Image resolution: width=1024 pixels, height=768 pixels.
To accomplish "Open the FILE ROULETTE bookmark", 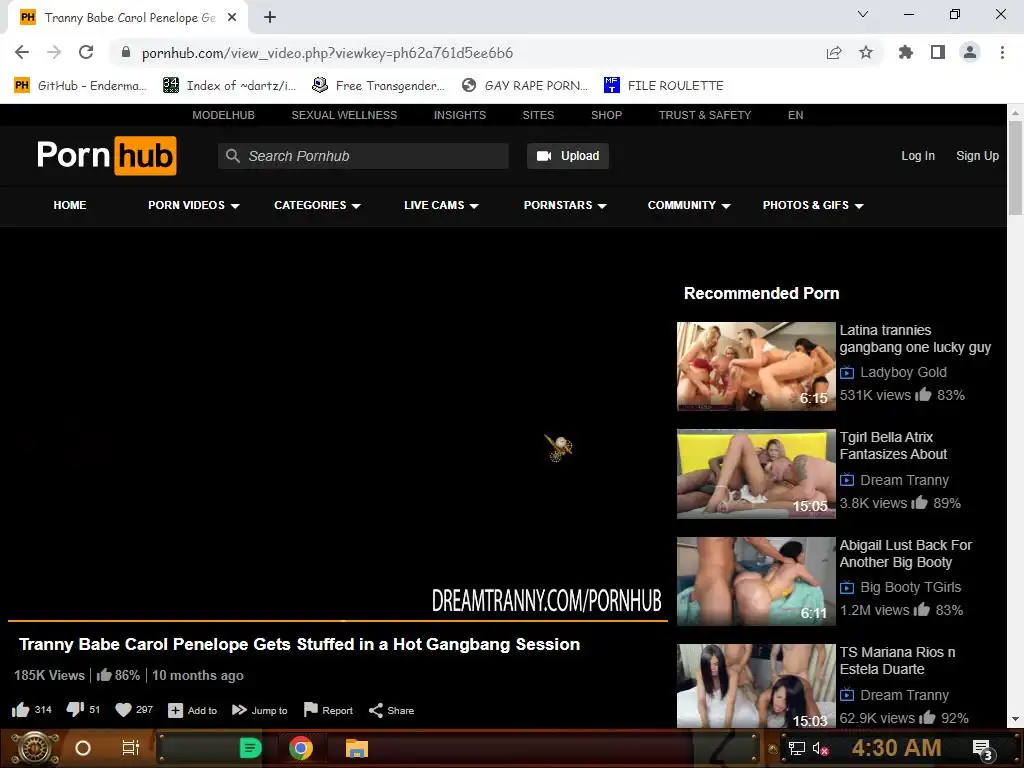I will tap(664, 86).
